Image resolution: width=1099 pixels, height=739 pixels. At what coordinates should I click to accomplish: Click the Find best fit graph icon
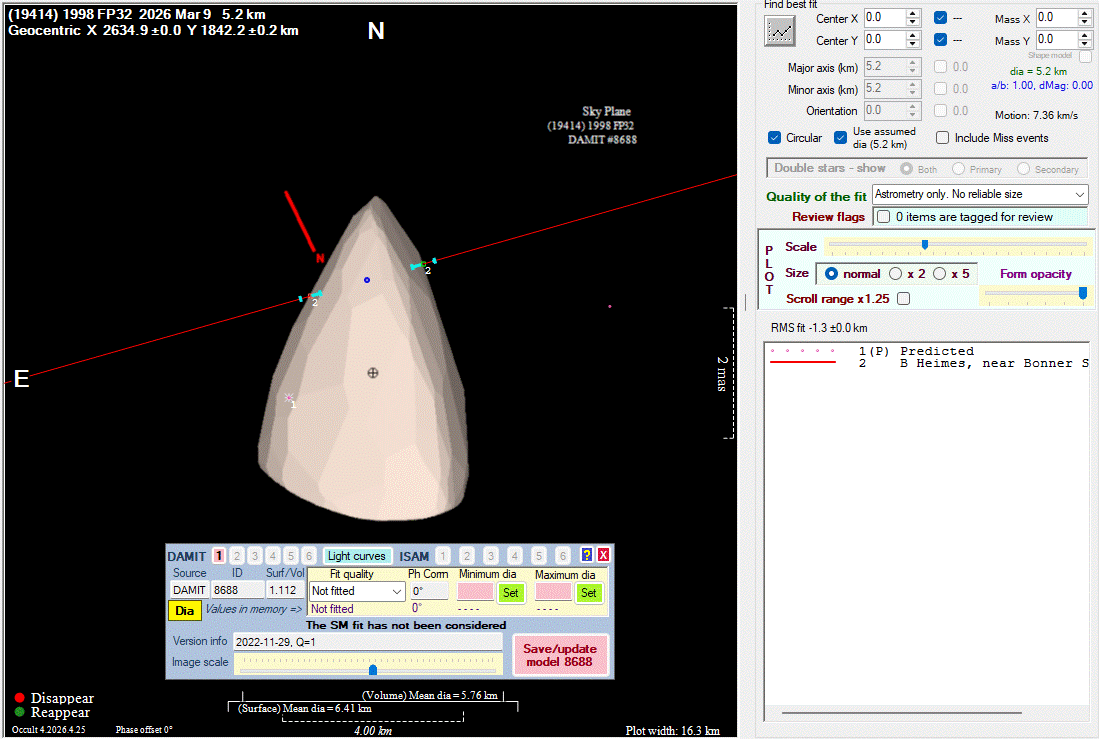[779, 31]
